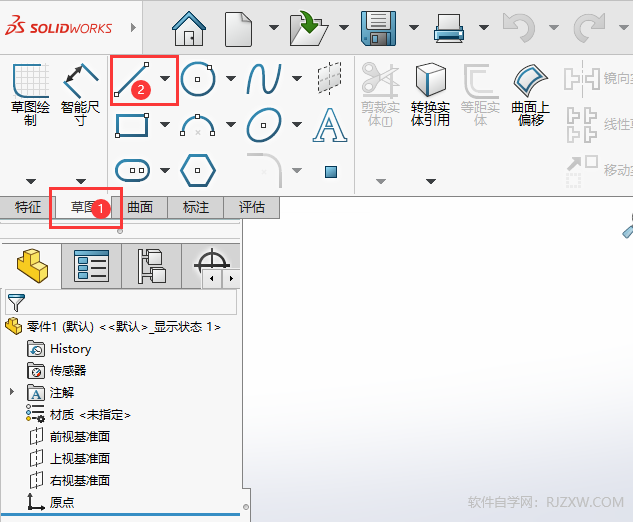Open the Sketch Fillet dropdown arrow
The height and width of the screenshot is (522, 633).
click(297, 170)
